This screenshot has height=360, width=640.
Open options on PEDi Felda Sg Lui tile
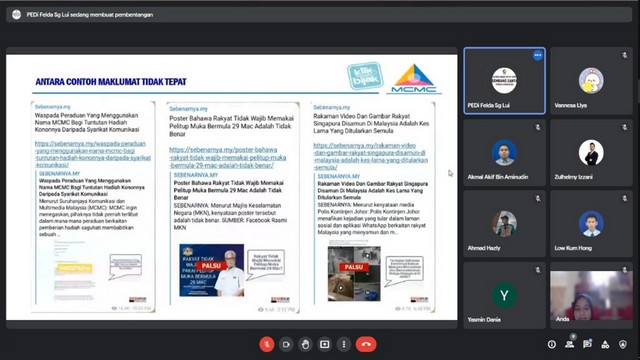pyautogui.click(x=538, y=55)
